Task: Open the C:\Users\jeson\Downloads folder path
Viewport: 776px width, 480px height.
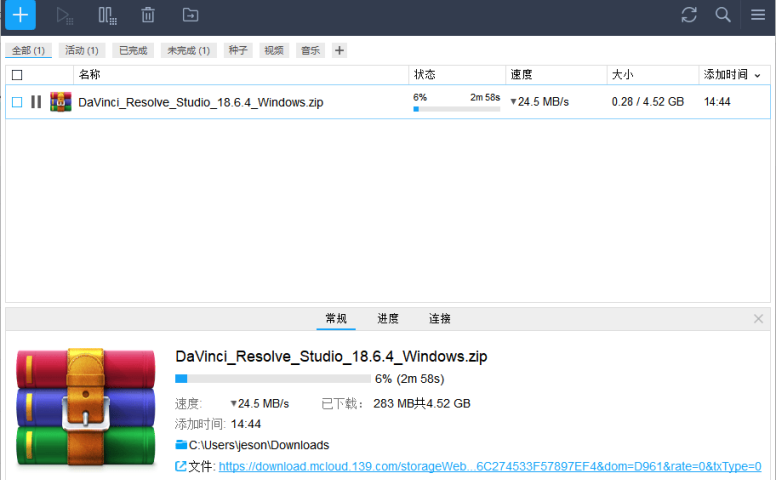Action: [x=259, y=445]
